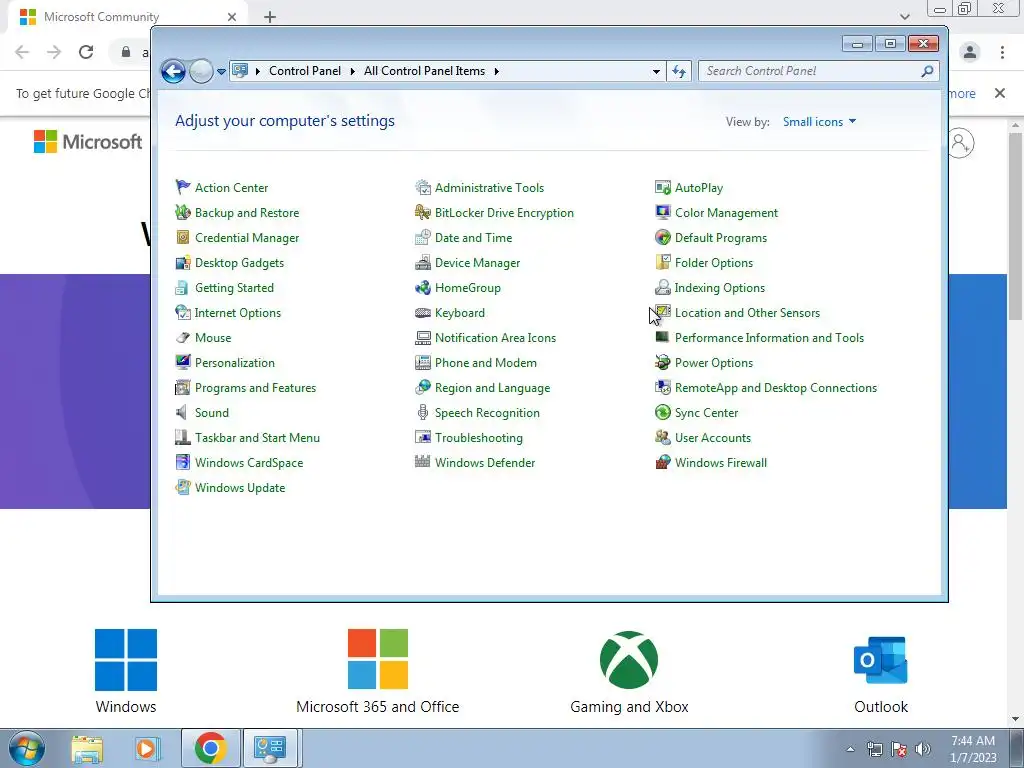Click the Default Programs icon

click(x=663, y=238)
